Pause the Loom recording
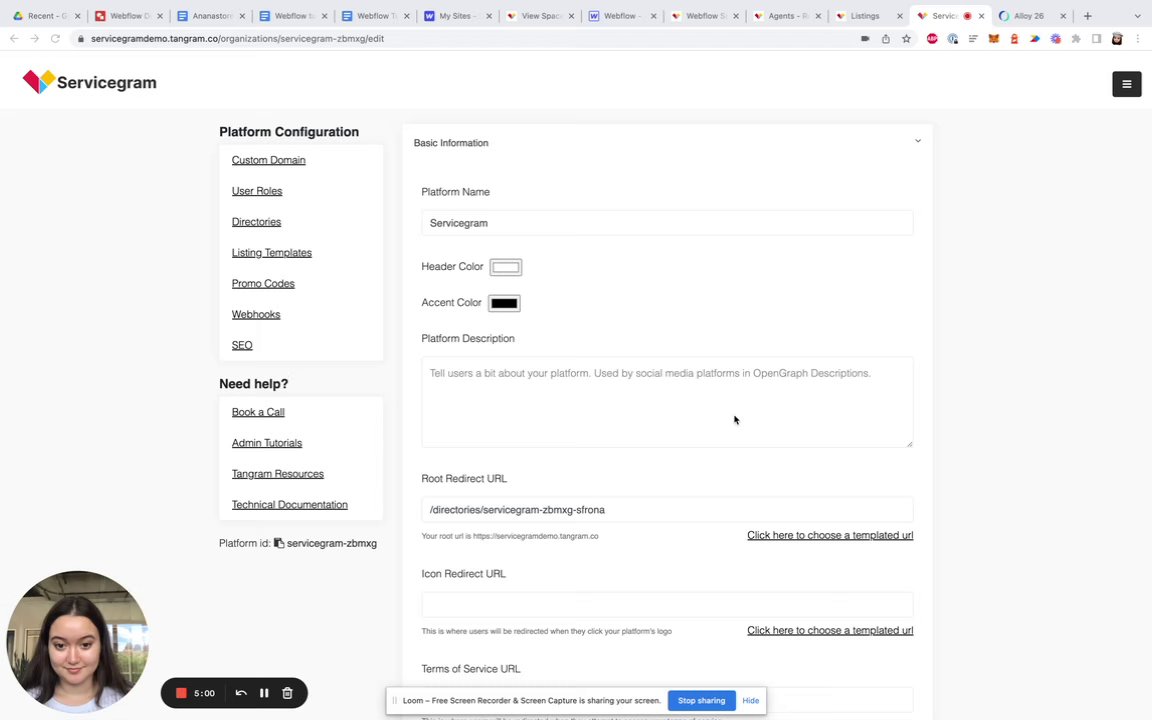 point(264,693)
